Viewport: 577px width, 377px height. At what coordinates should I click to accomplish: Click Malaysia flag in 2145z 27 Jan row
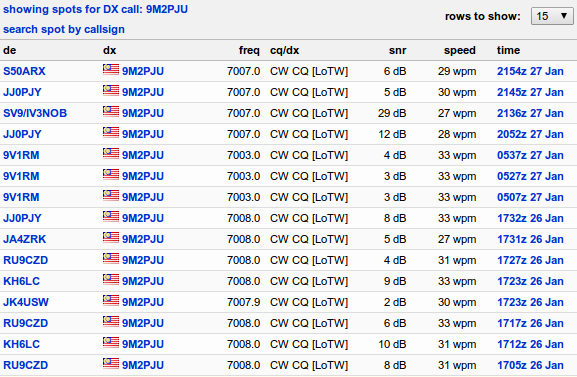111,90
